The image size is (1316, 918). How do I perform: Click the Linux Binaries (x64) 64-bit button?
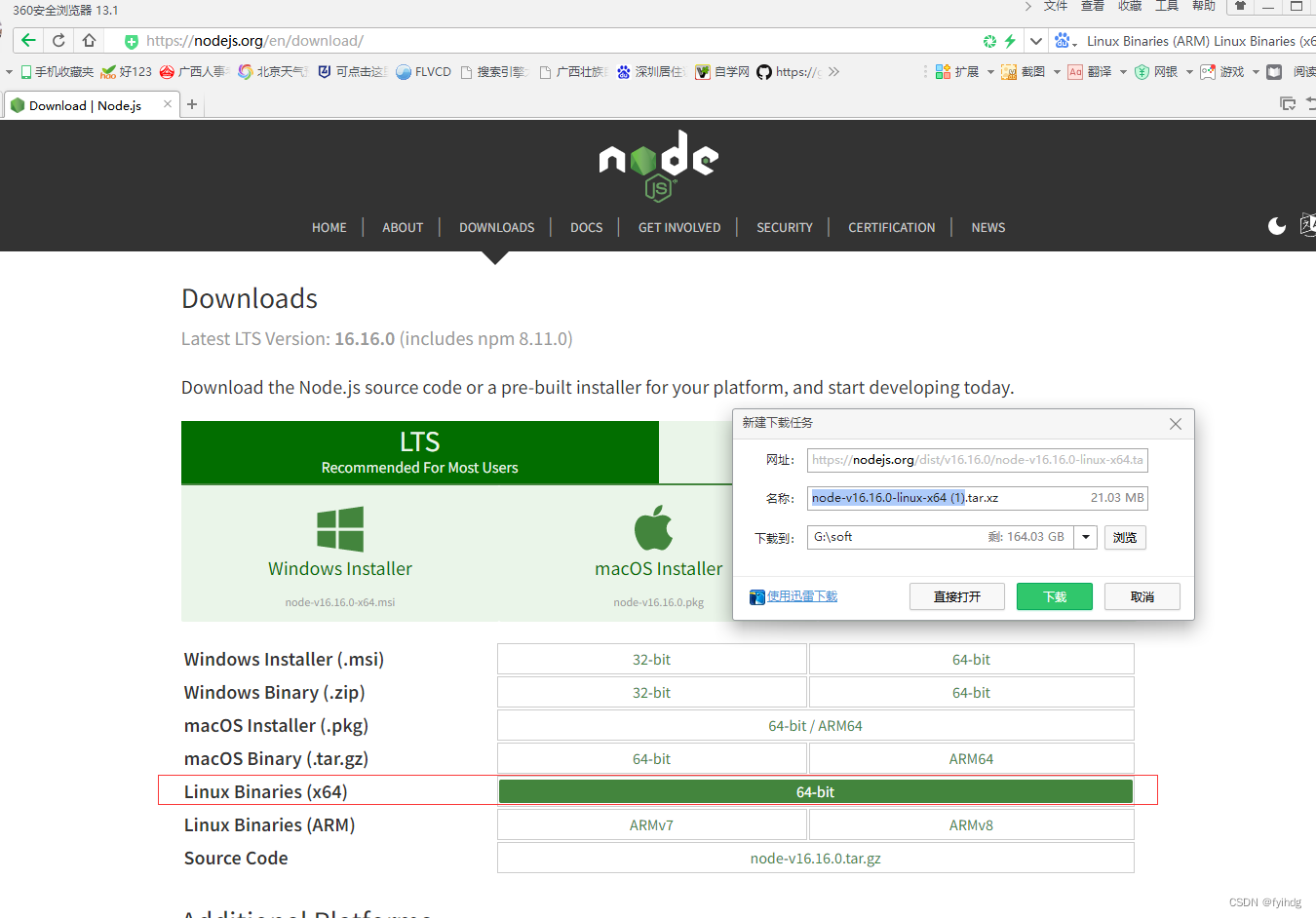coord(816,791)
